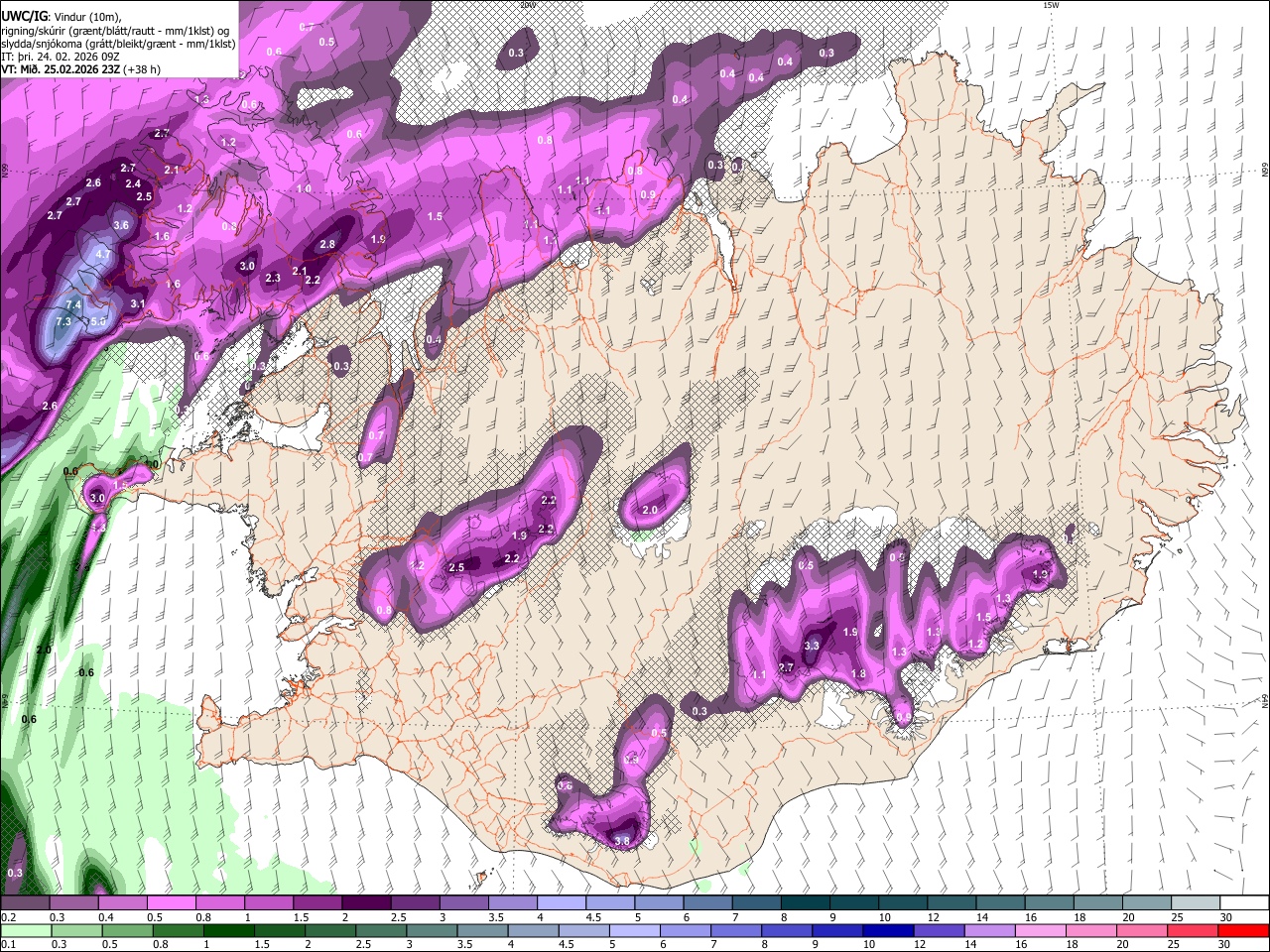The image size is (1270, 952).
Task: Click the '(+38 h)' forecast offset text
Action: click(142, 69)
